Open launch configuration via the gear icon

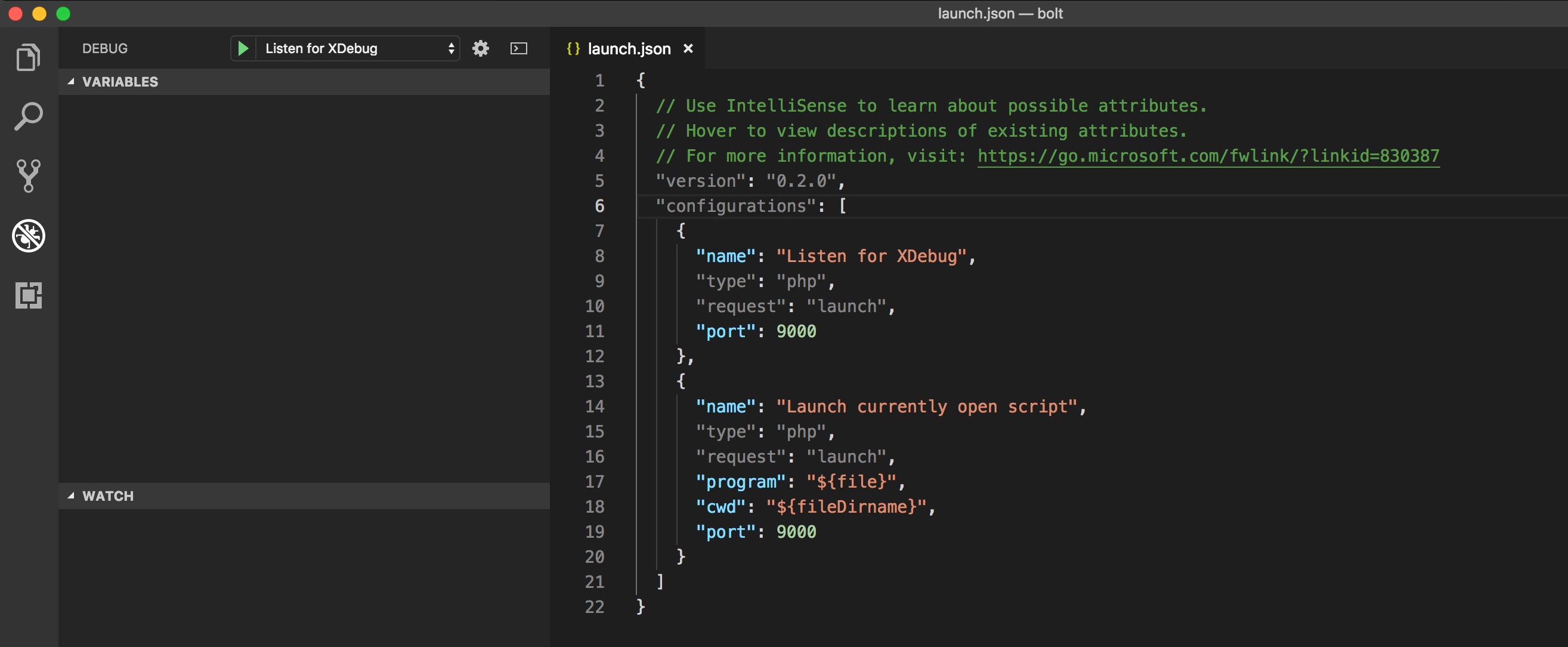480,48
